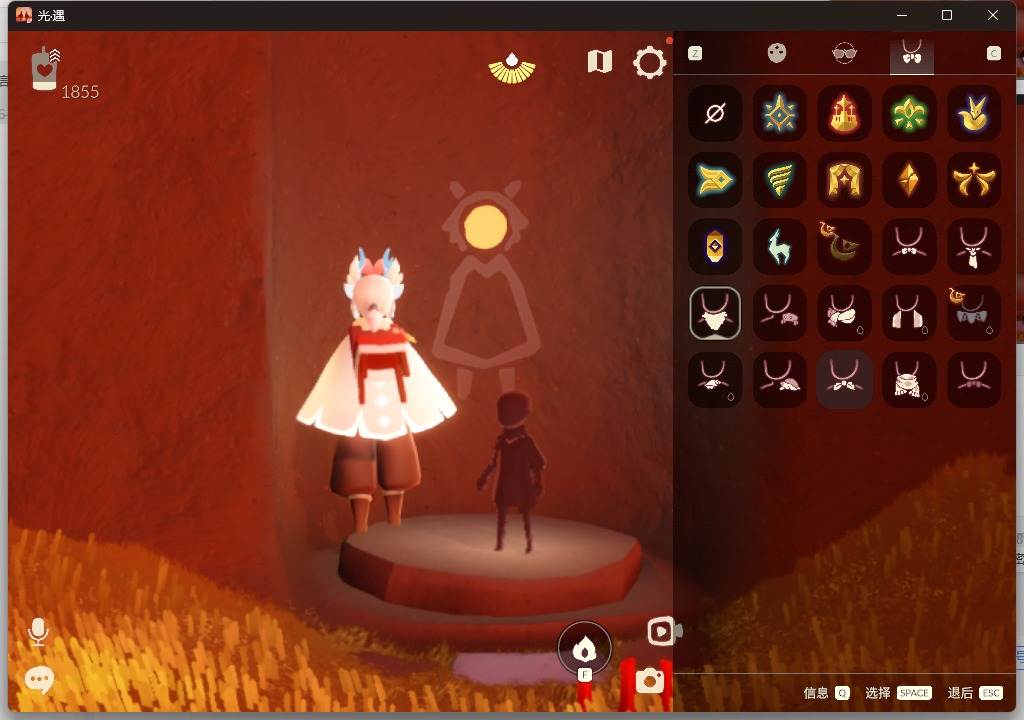Click the Z previous category key
This screenshot has width=1024, height=720.
pyautogui.click(x=695, y=54)
